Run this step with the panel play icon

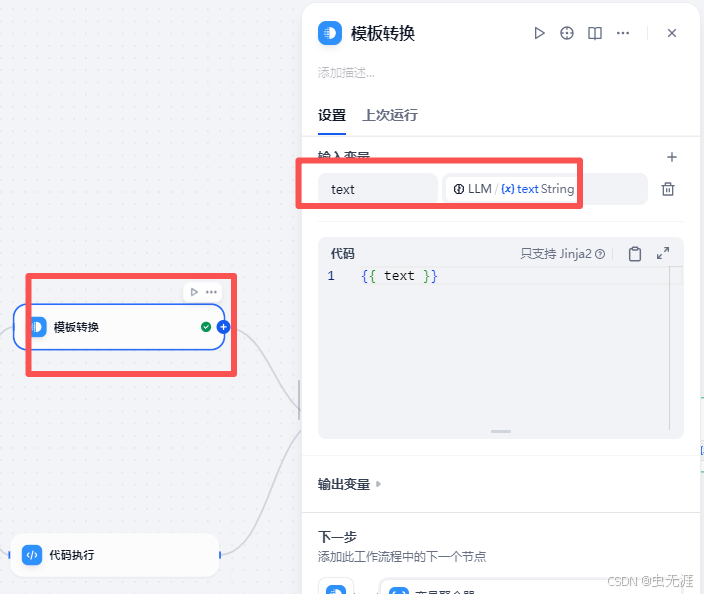click(x=539, y=33)
